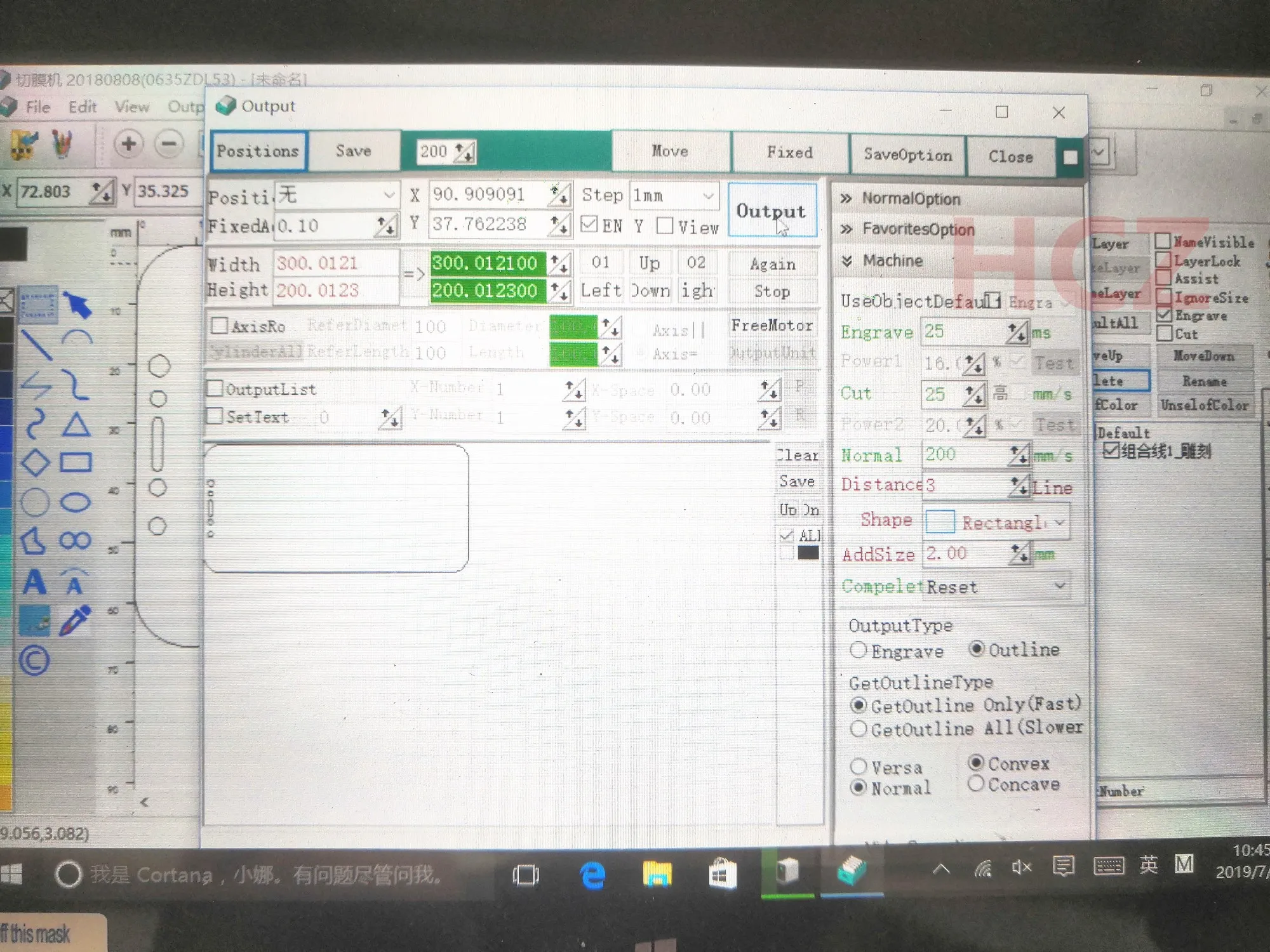Click the FreeMotor button
Viewport: 1270px width, 952px height.
[x=772, y=326]
